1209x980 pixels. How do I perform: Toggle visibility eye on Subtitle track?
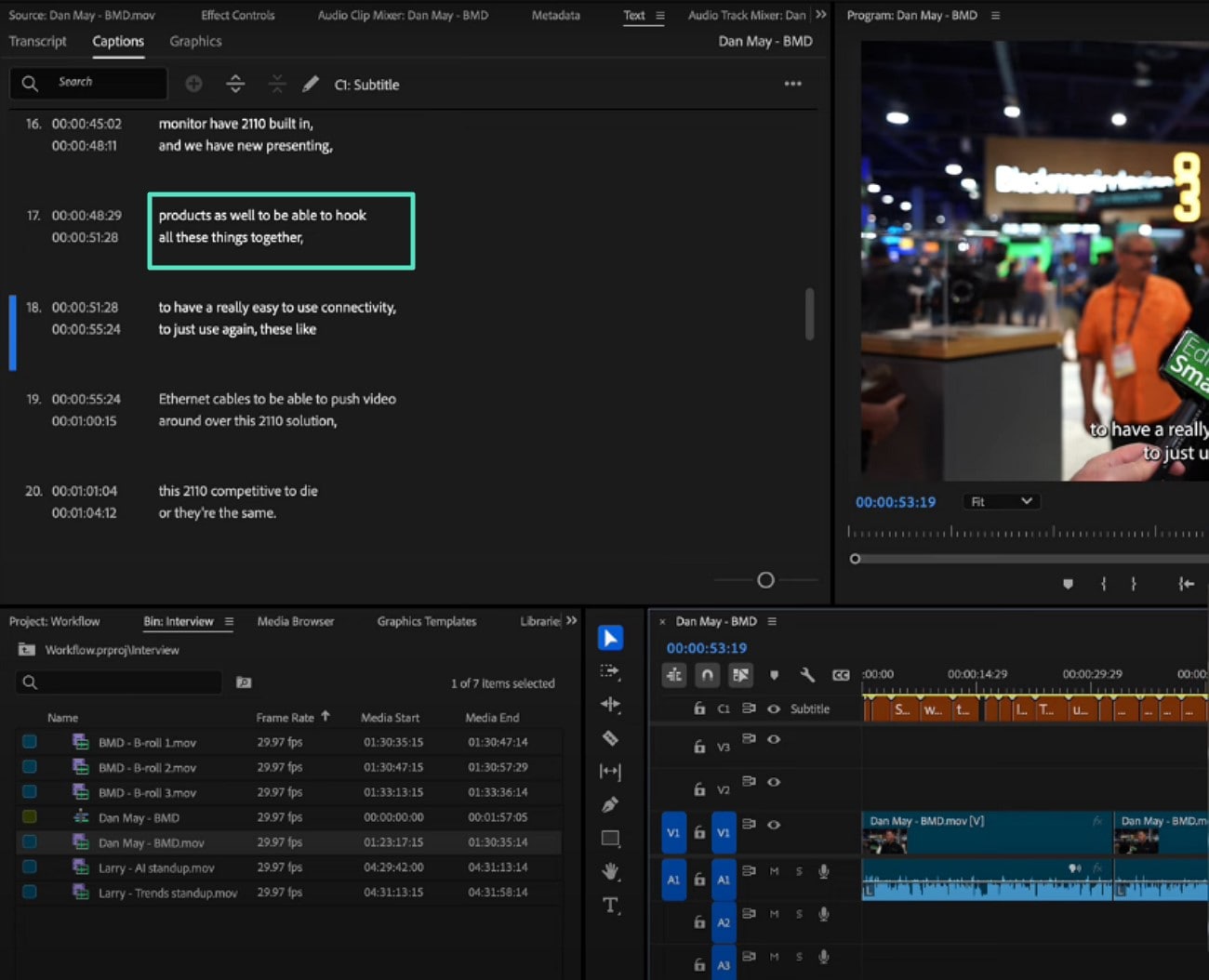coord(773,709)
